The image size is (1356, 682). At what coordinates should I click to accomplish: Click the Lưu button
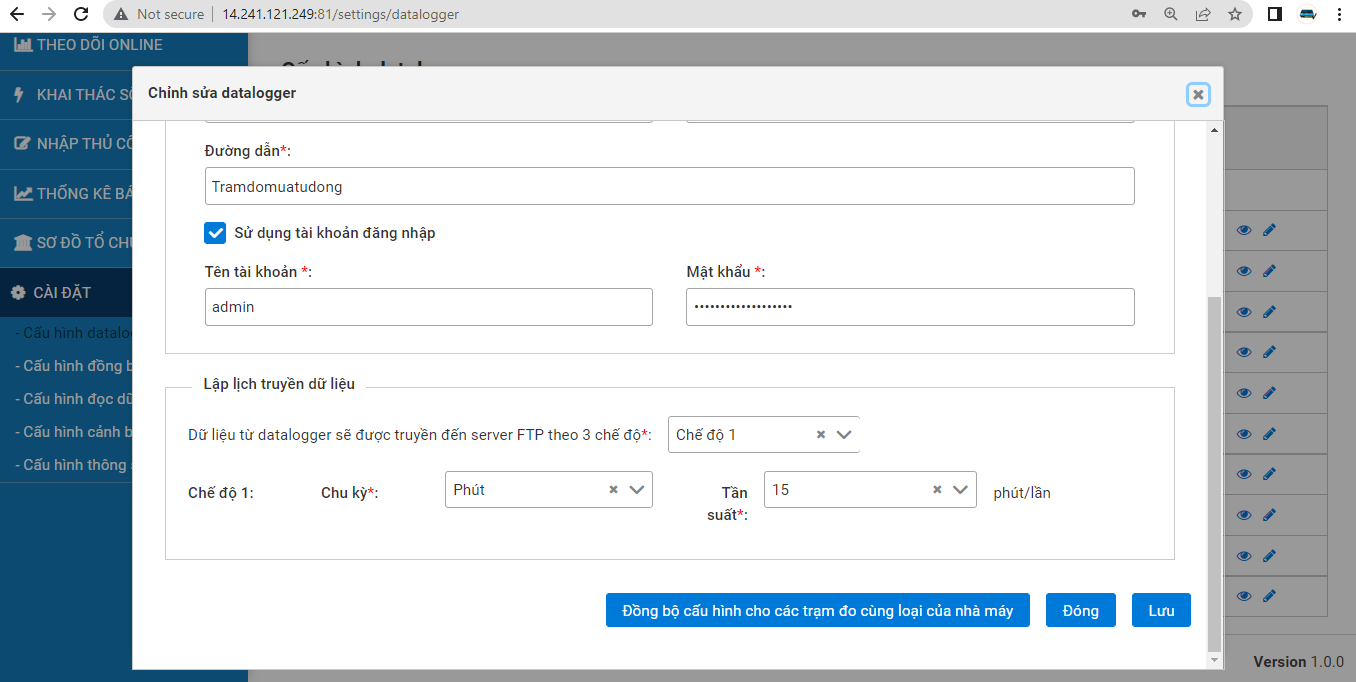pyautogui.click(x=1161, y=611)
